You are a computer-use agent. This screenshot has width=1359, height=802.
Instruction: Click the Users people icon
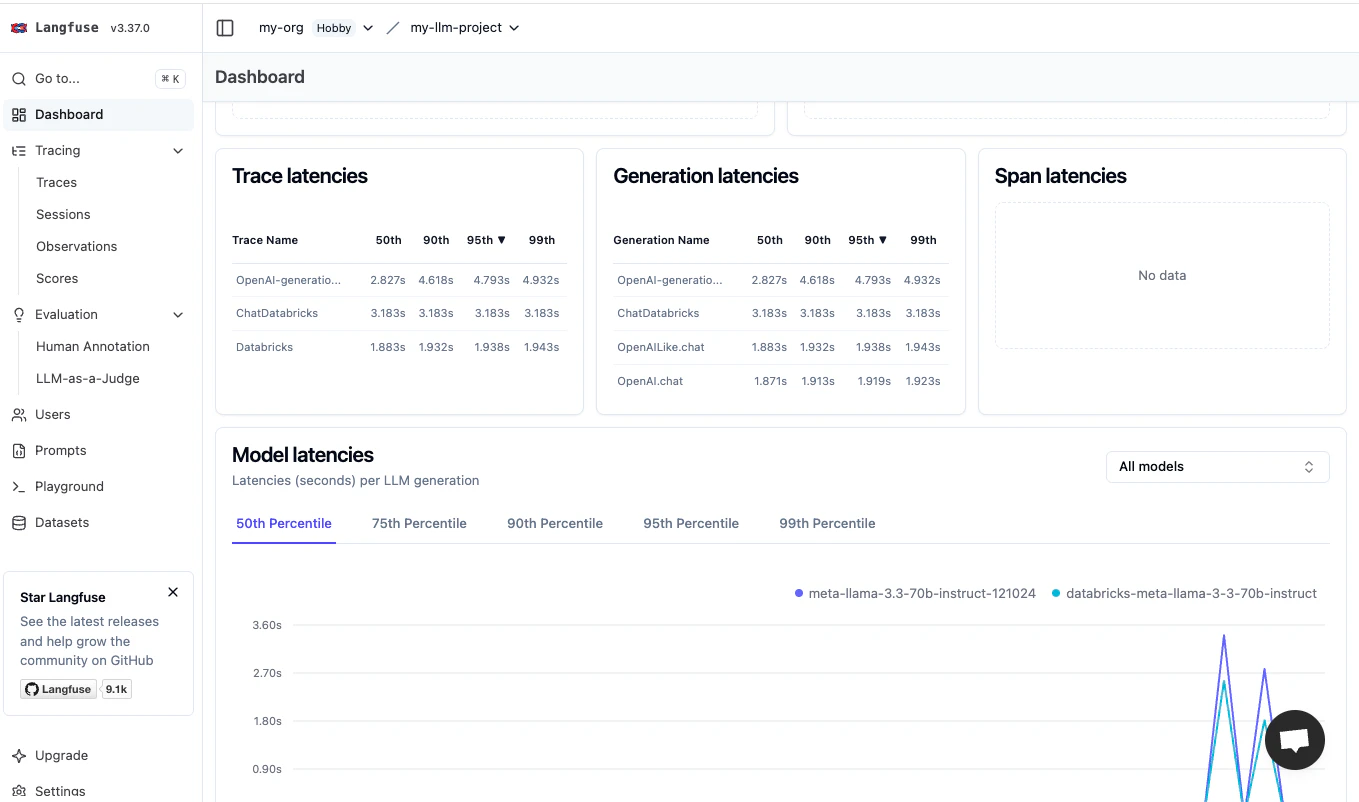(x=19, y=415)
